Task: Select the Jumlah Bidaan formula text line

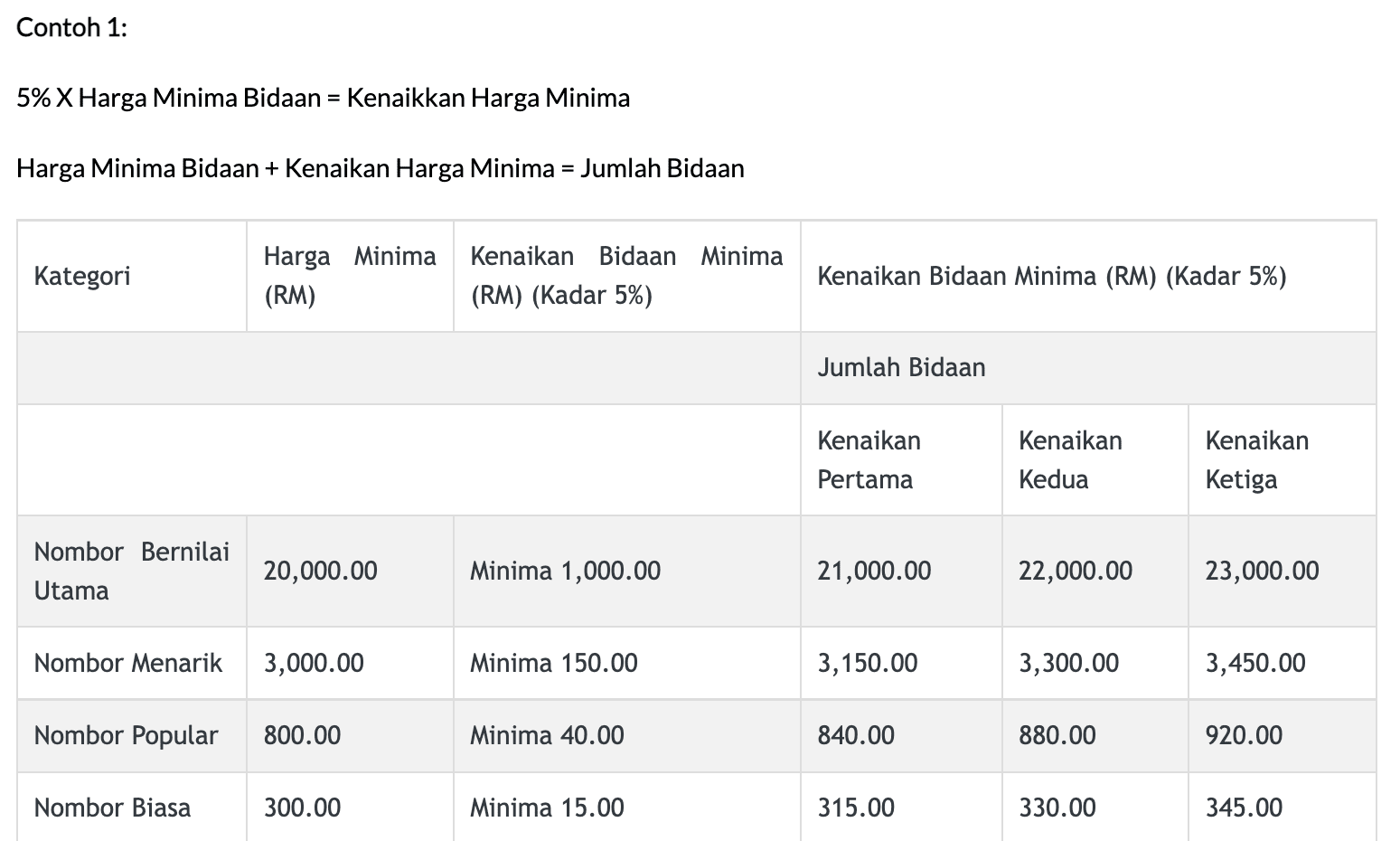Action: 381,168
